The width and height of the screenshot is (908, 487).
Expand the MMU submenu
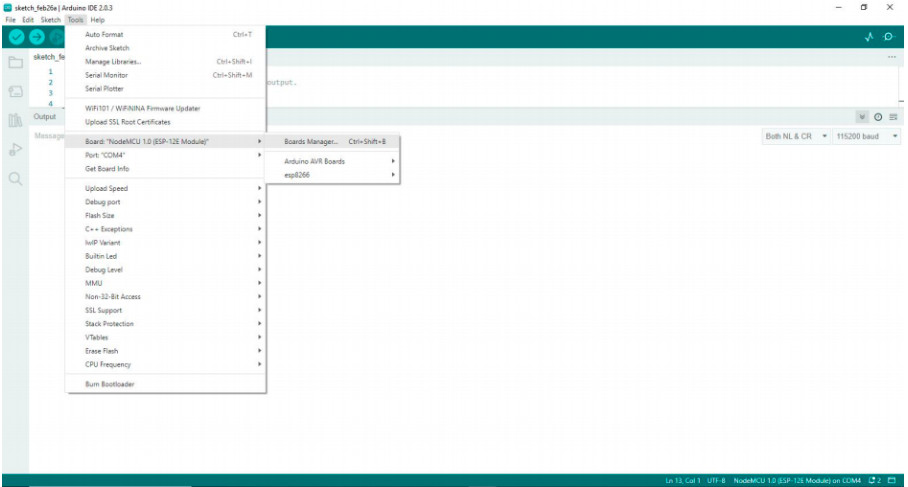click(166, 283)
